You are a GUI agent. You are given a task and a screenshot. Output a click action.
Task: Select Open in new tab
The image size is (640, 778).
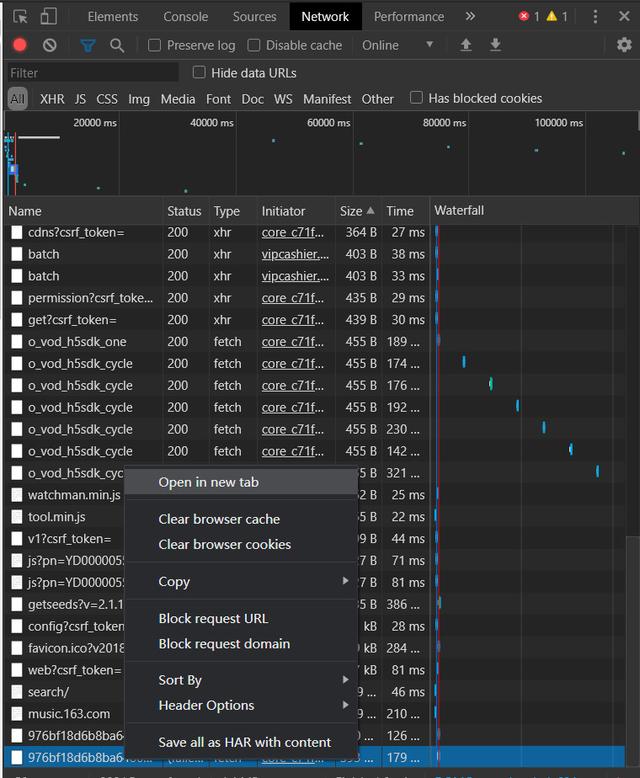(x=208, y=482)
